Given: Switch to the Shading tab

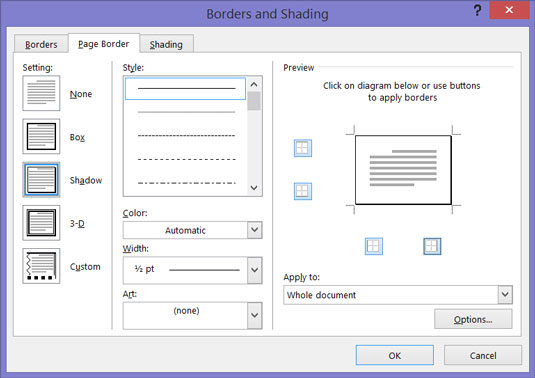Looking at the screenshot, I should pyautogui.click(x=166, y=44).
